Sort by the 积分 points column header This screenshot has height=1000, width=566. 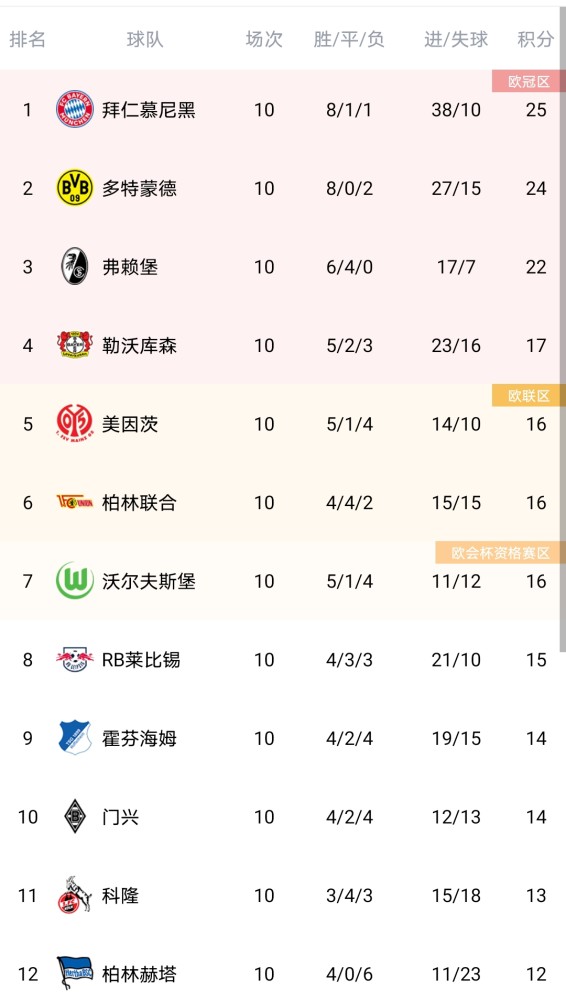point(535,40)
